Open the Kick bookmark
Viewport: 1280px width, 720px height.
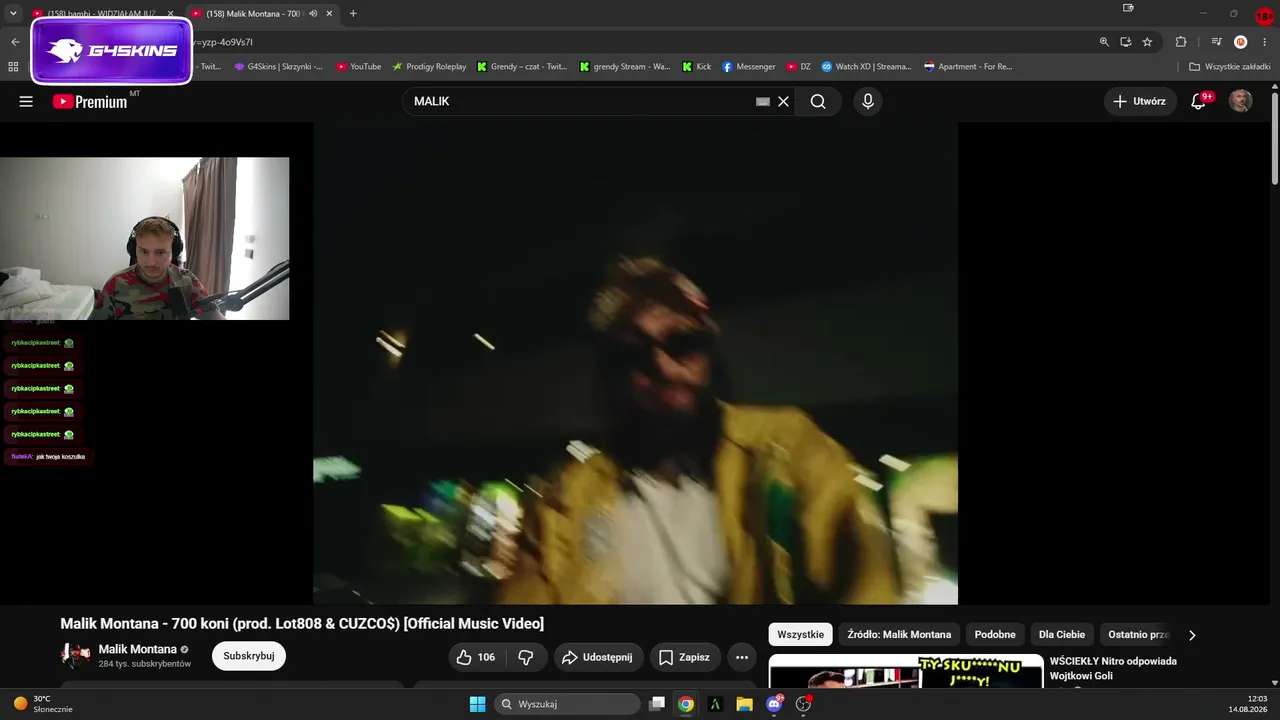697,67
